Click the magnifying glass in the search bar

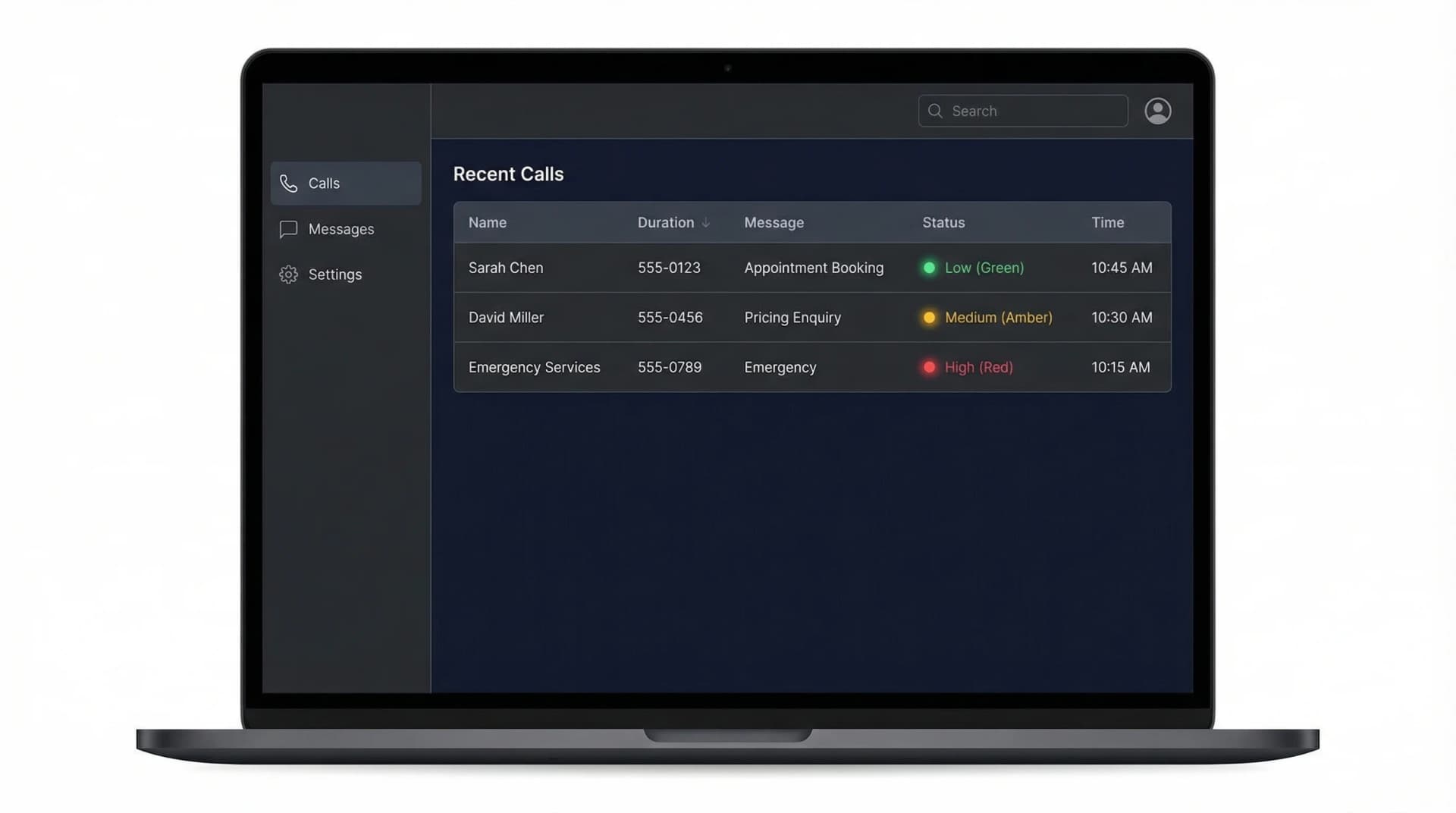pyautogui.click(x=936, y=111)
